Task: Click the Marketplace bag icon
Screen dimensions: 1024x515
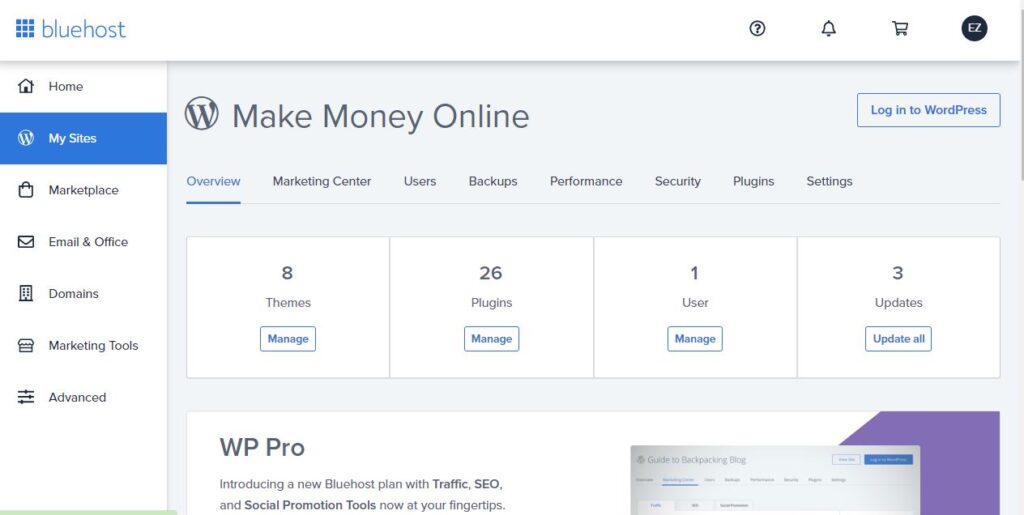Action: click(25, 190)
